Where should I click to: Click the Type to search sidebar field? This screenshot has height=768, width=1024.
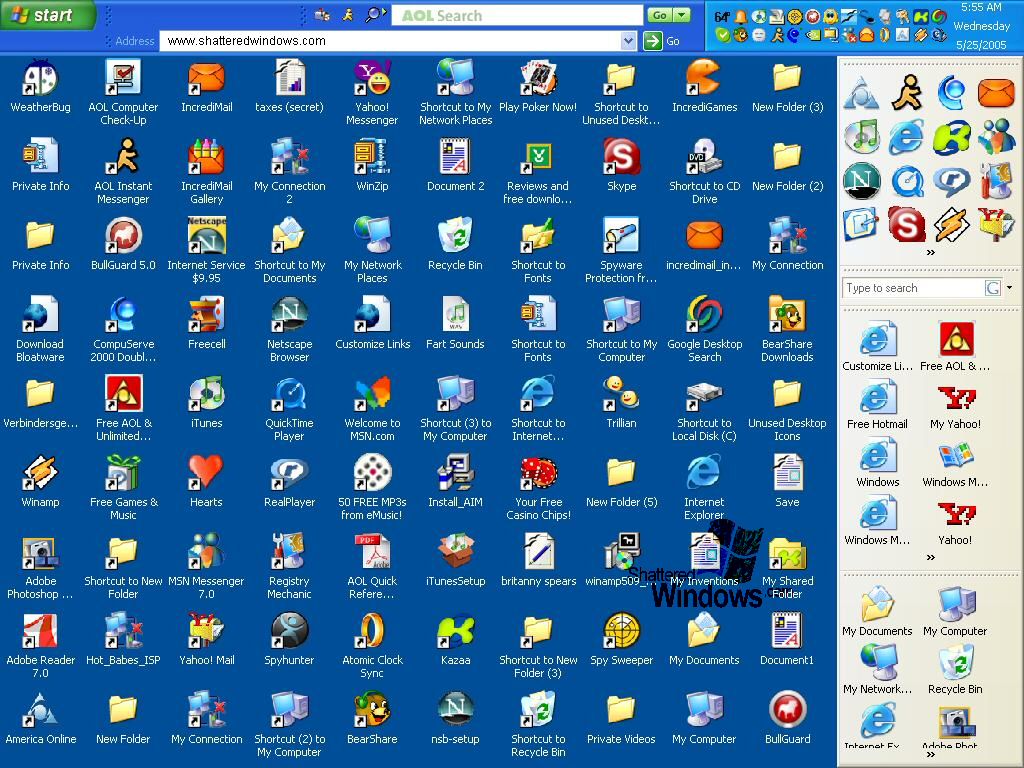click(x=913, y=288)
